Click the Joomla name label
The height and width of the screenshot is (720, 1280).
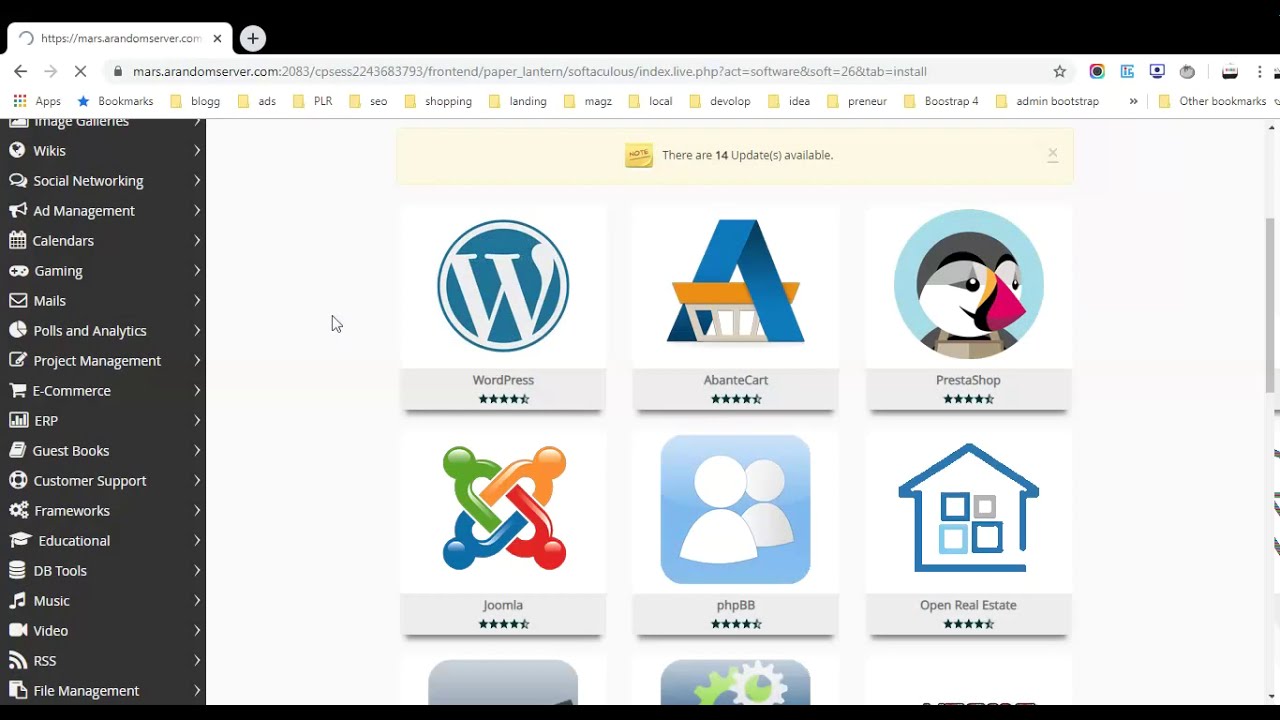[x=503, y=605]
